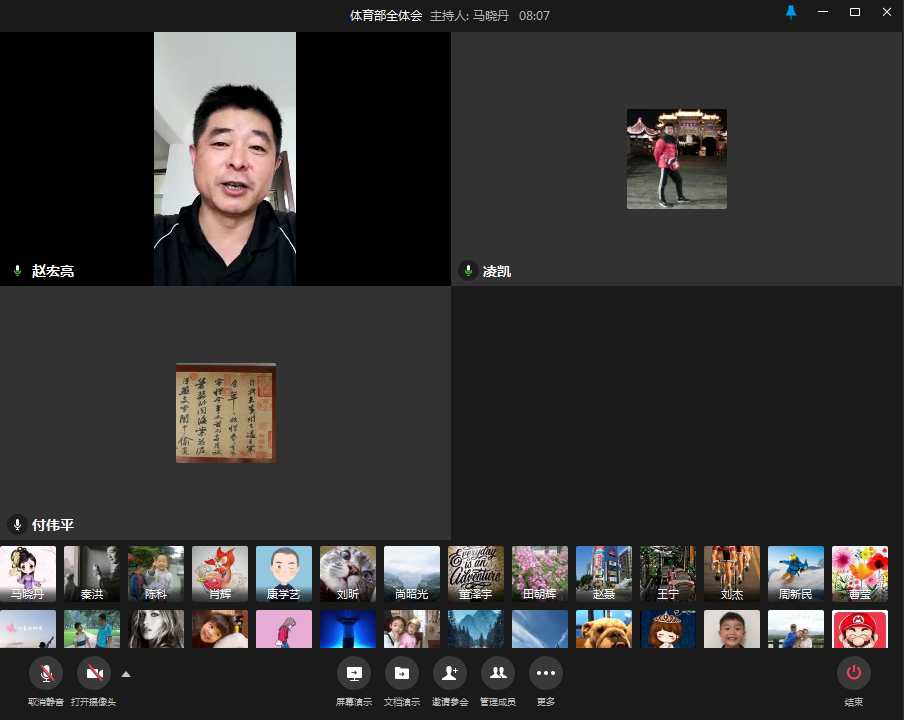The height and width of the screenshot is (720, 904).
Task: Click participant 马晓丹's thumbnail
Action: pos(28,573)
